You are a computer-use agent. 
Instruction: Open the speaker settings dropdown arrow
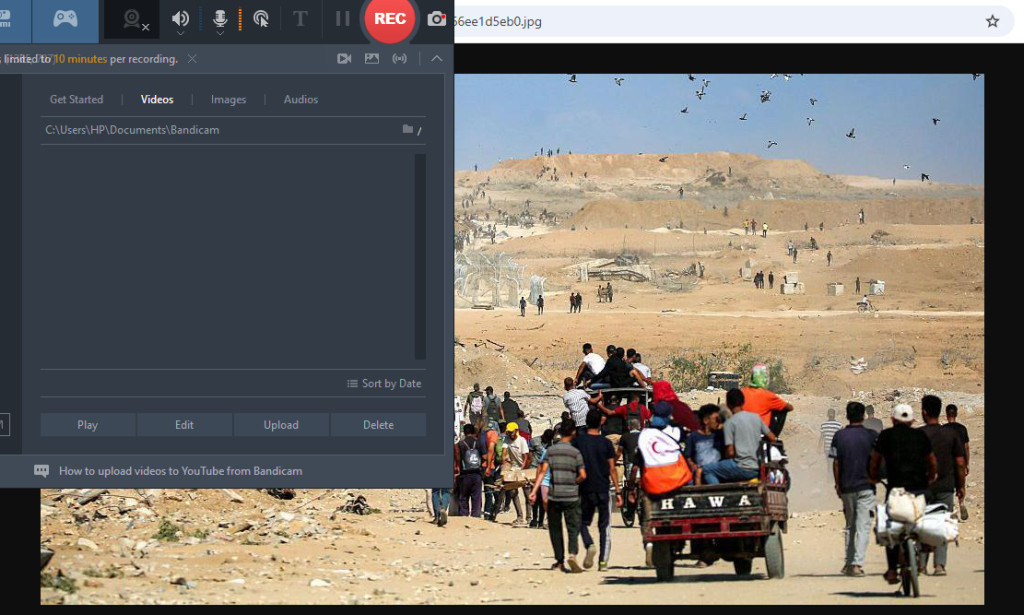(x=180, y=33)
